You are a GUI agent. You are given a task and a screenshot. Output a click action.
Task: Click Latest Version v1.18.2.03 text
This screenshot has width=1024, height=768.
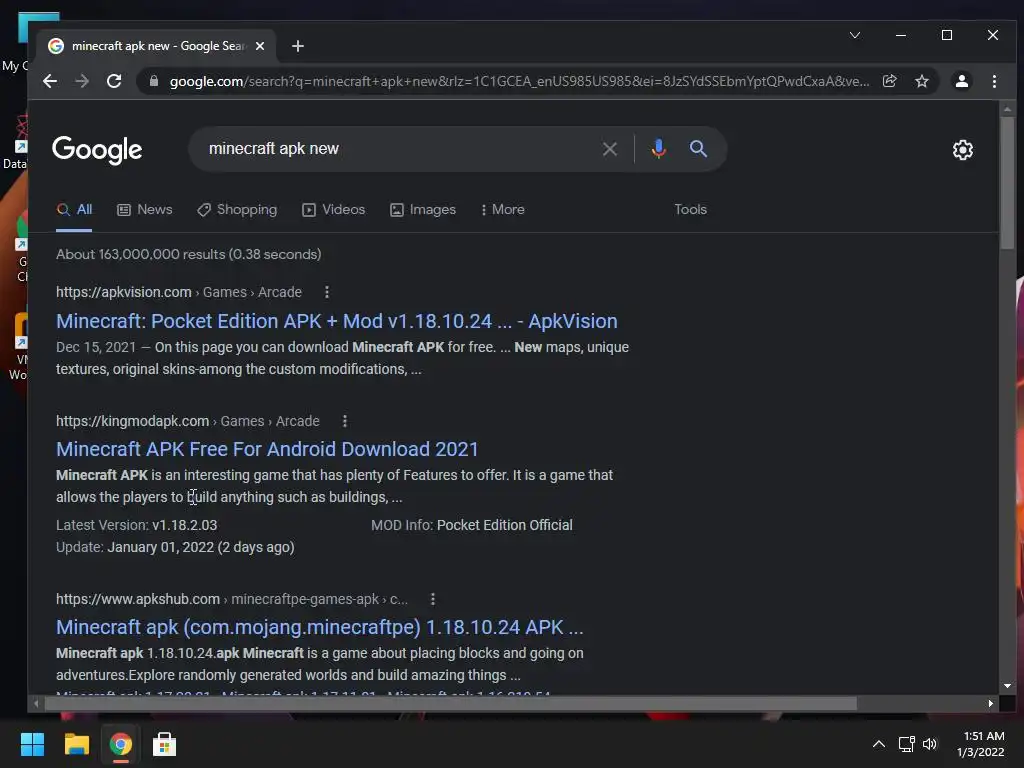[x=136, y=525]
